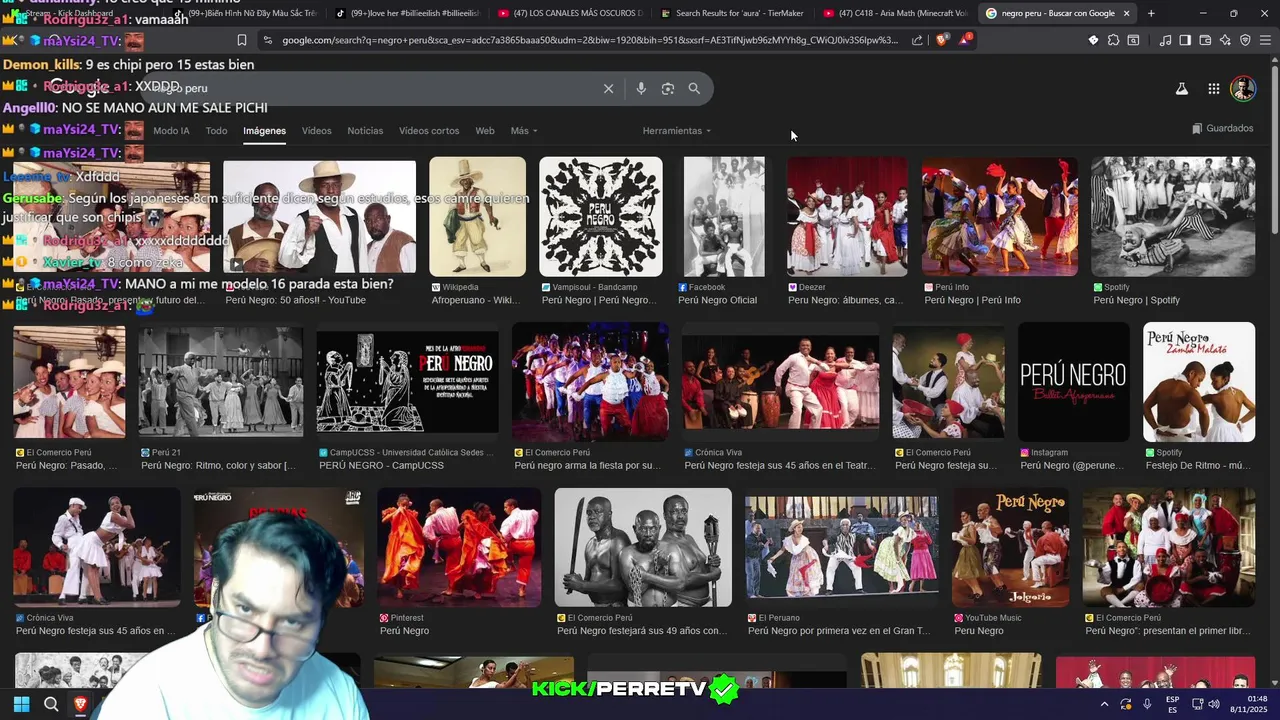Open CampUCSS PERÚ NEGRO image
This screenshot has width=1280, height=720.
408,382
